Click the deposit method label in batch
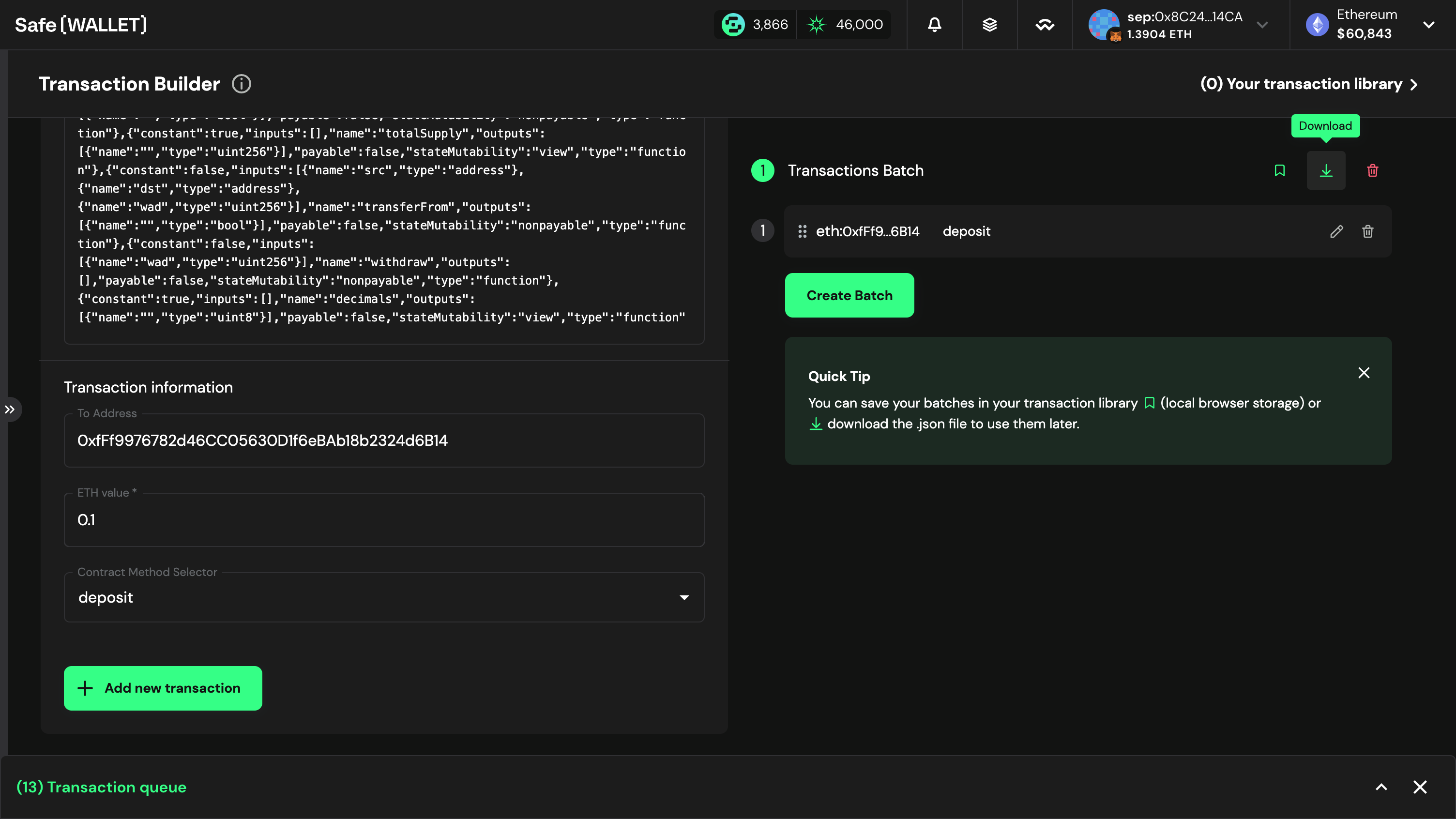1456x819 pixels. [967, 231]
